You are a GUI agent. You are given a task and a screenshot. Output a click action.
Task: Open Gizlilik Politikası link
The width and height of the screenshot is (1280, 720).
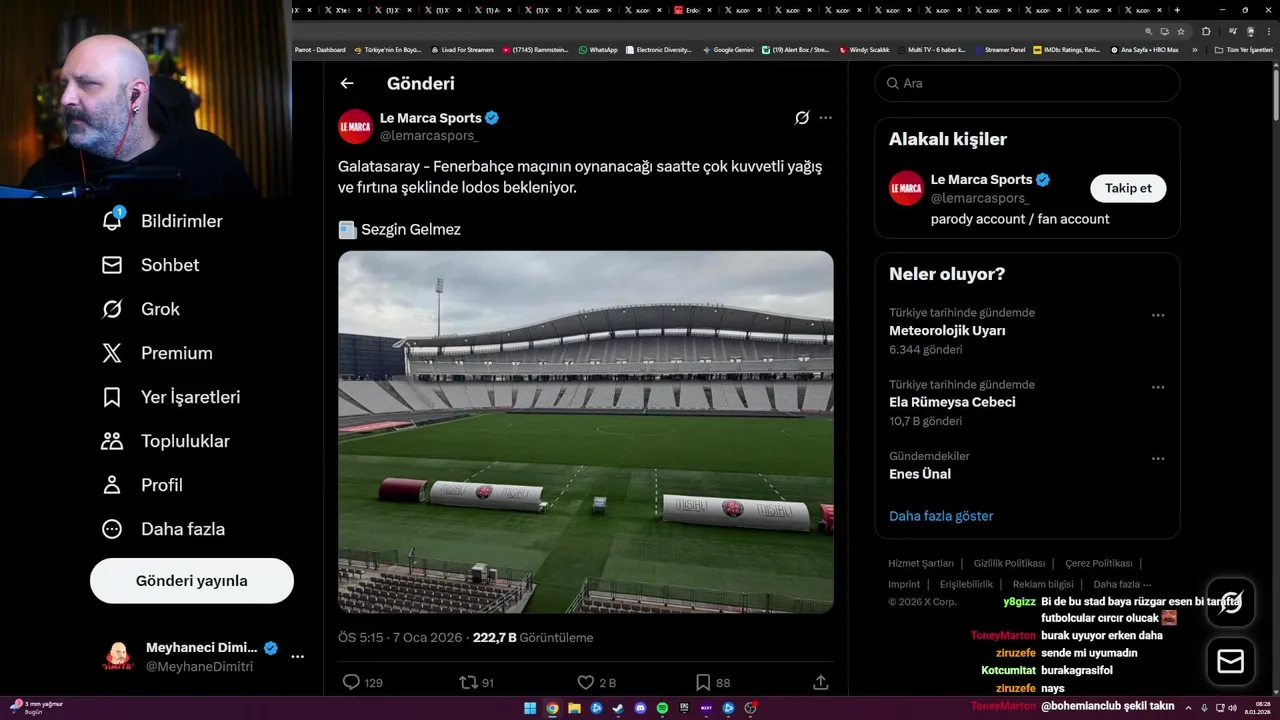pos(1009,563)
